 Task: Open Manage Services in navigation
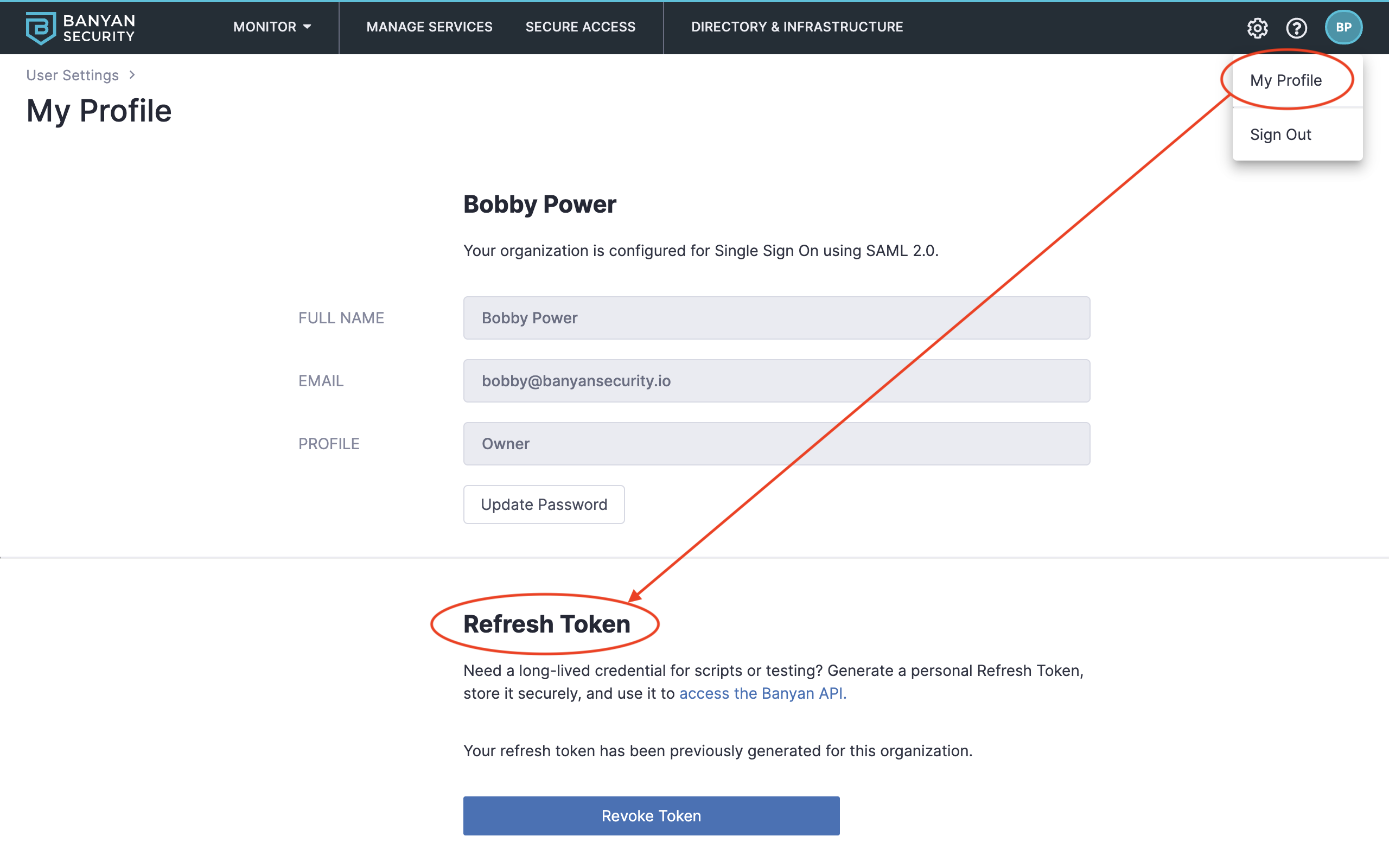(x=429, y=27)
